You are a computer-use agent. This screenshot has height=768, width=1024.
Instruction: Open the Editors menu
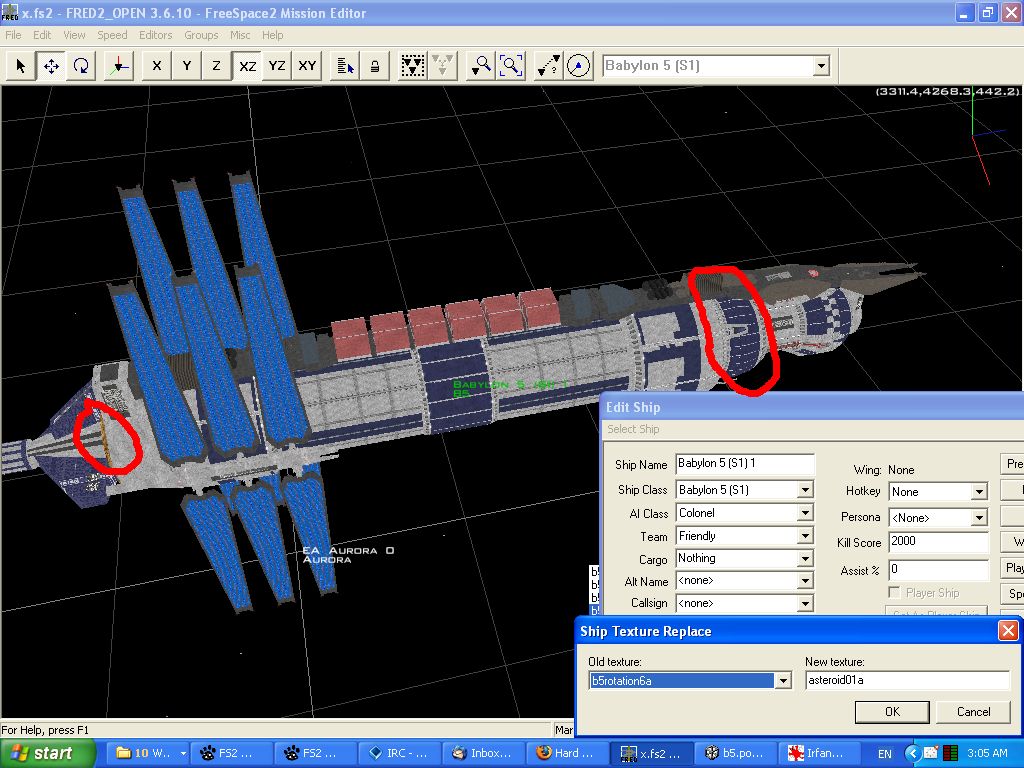click(155, 35)
